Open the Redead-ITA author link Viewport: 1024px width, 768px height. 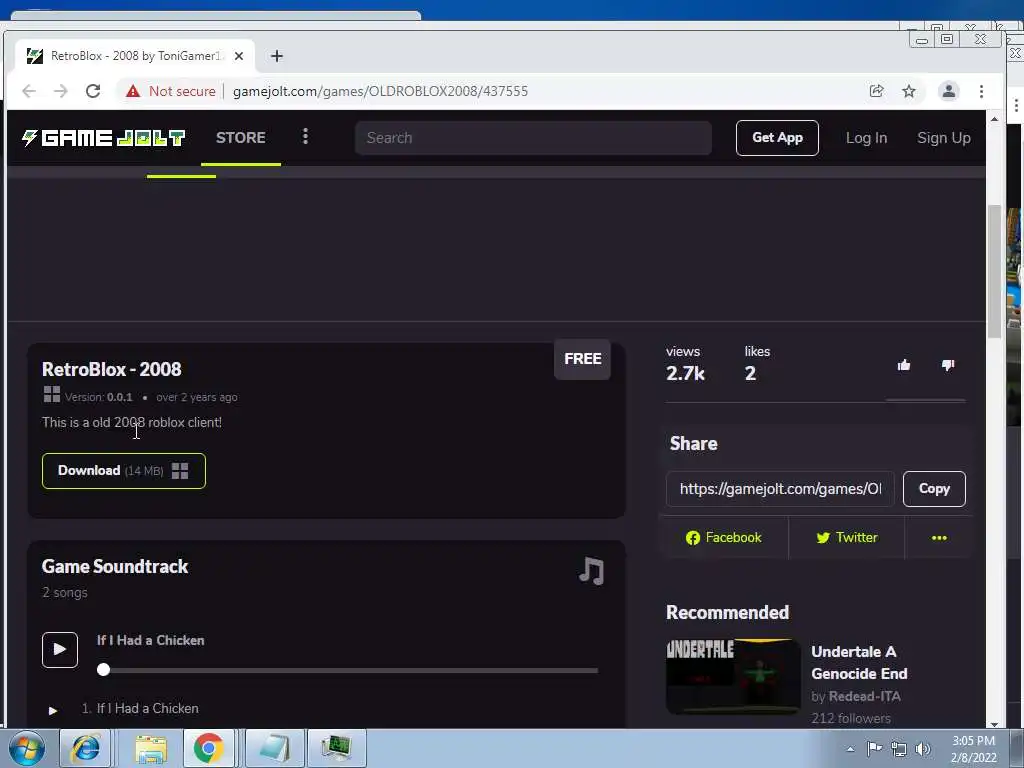(x=865, y=696)
